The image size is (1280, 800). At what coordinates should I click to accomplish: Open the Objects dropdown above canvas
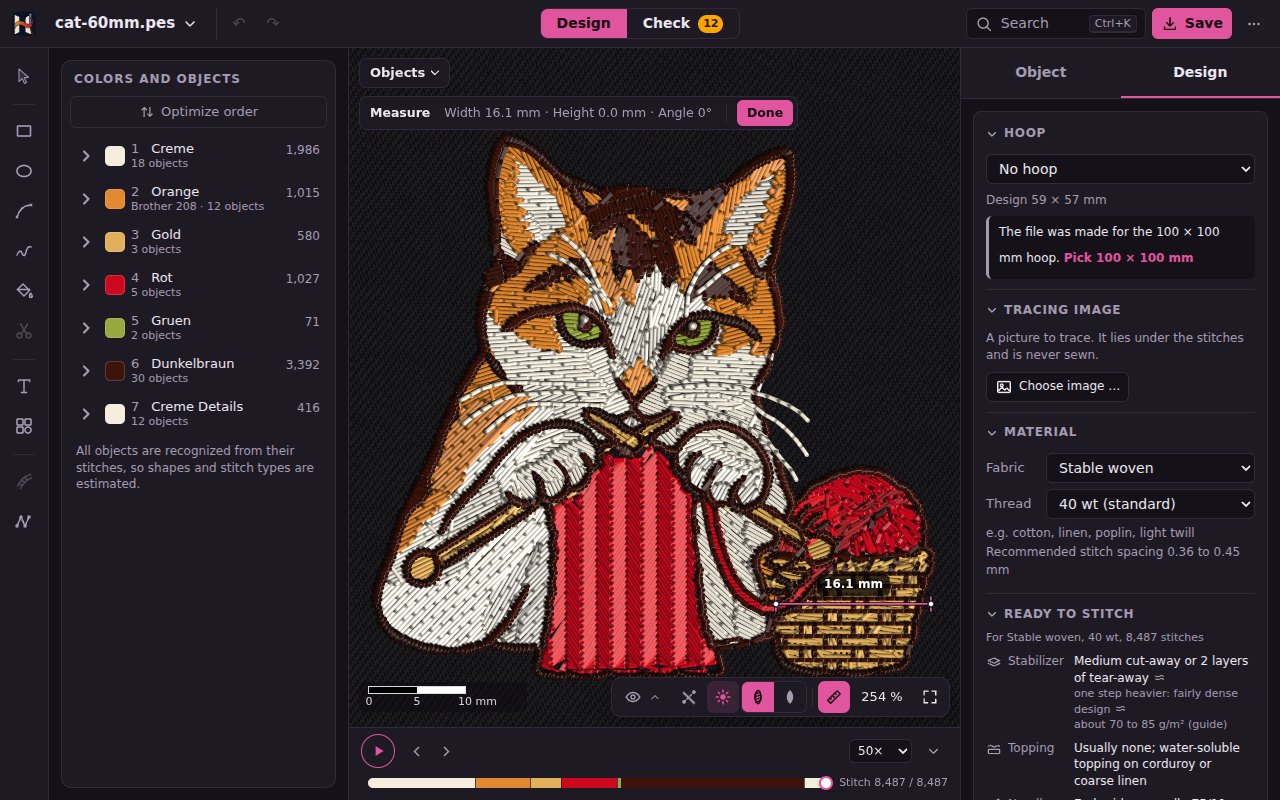click(x=404, y=72)
